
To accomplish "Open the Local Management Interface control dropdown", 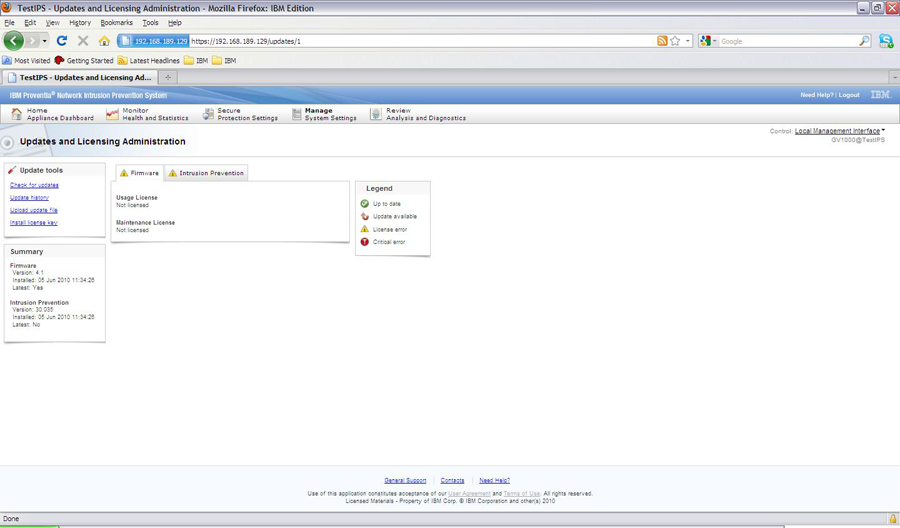I will (x=839, y=131).
